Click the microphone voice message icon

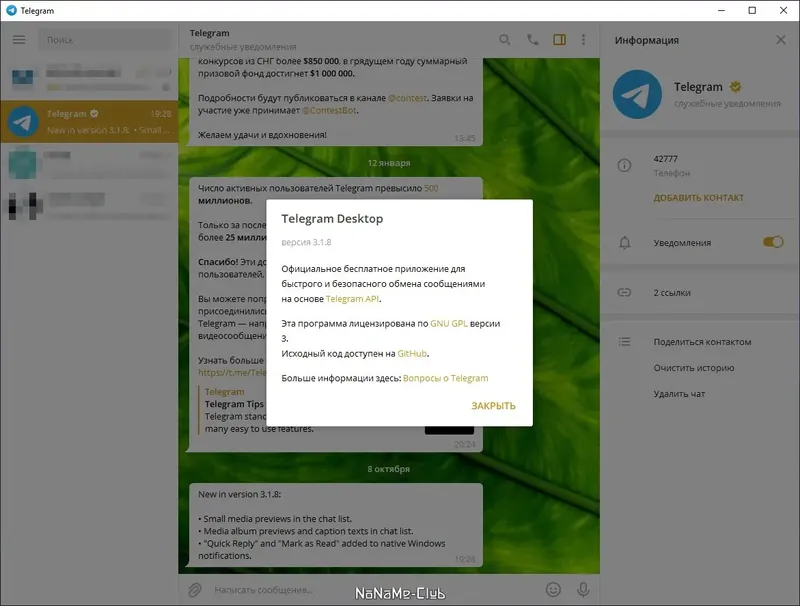click(583, 590)
